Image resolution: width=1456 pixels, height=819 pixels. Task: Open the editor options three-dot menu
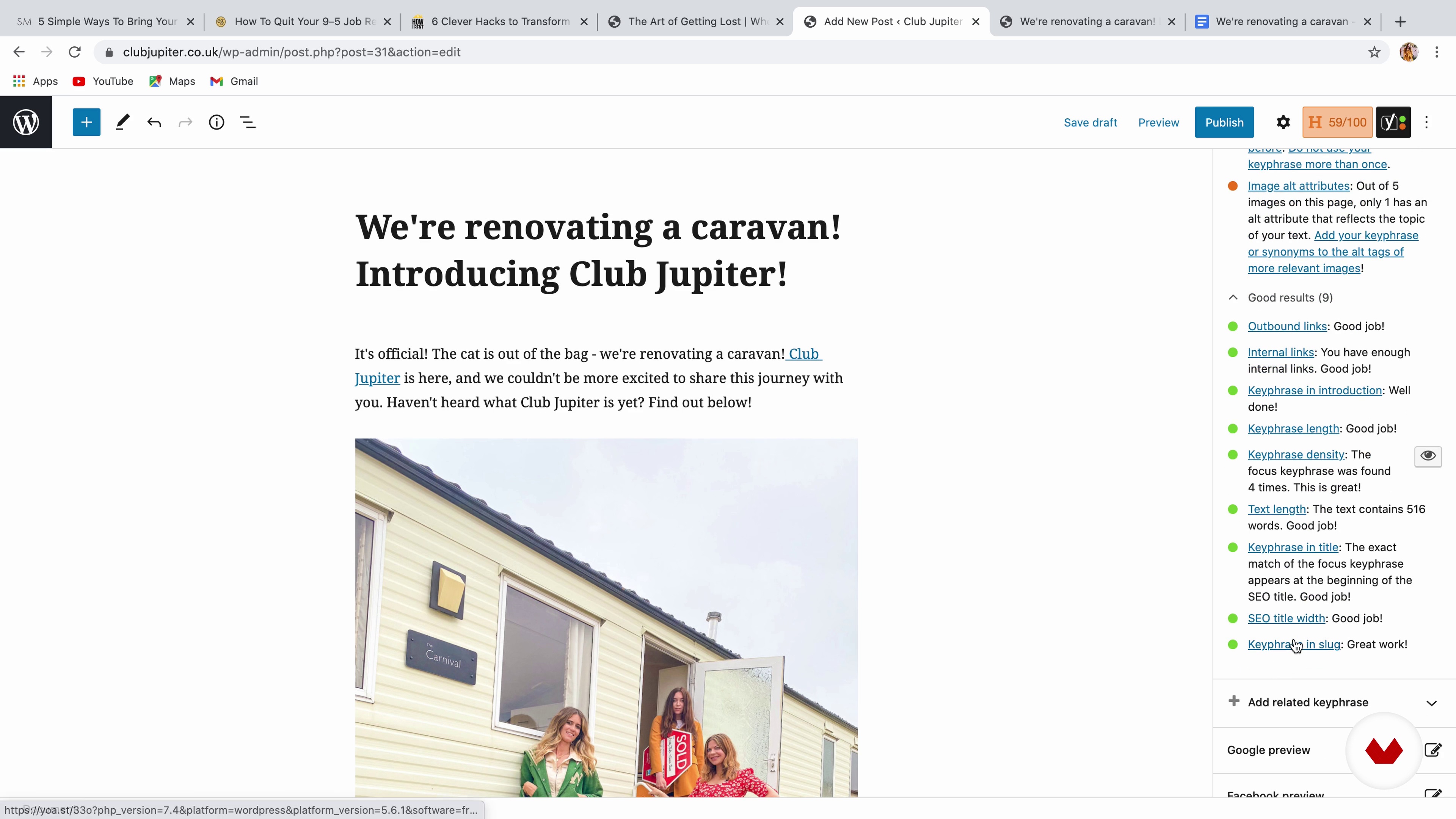click(1426, 122)
